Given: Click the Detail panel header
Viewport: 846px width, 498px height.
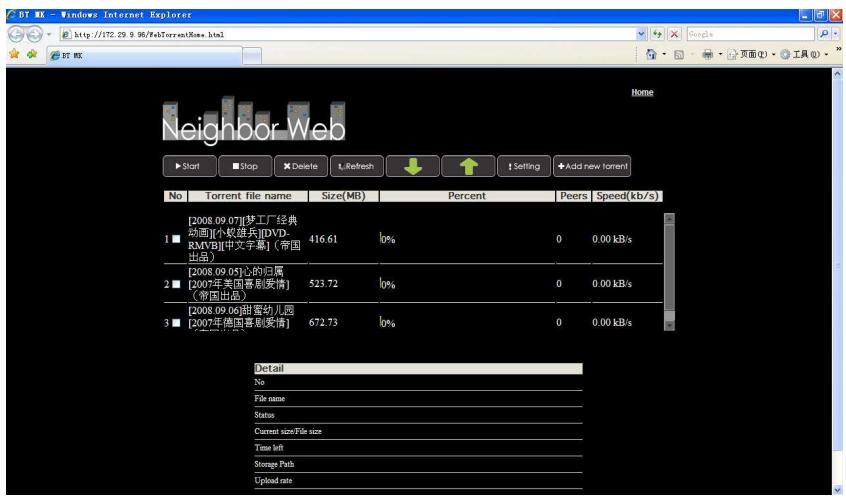Looking at the screenshot, I should 418,369.
